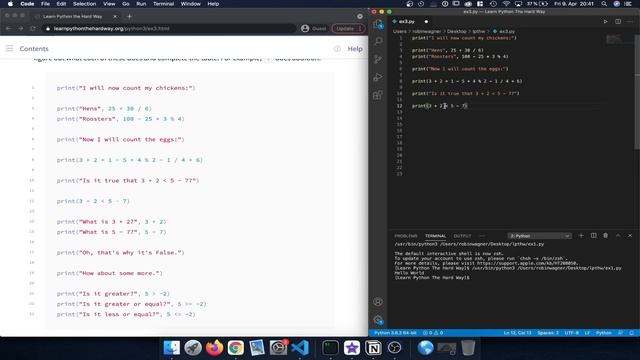The height and width of the screenshot is (360, 640).
Task: Open Spotlight search in the menu bar
Action: [604, 4]
